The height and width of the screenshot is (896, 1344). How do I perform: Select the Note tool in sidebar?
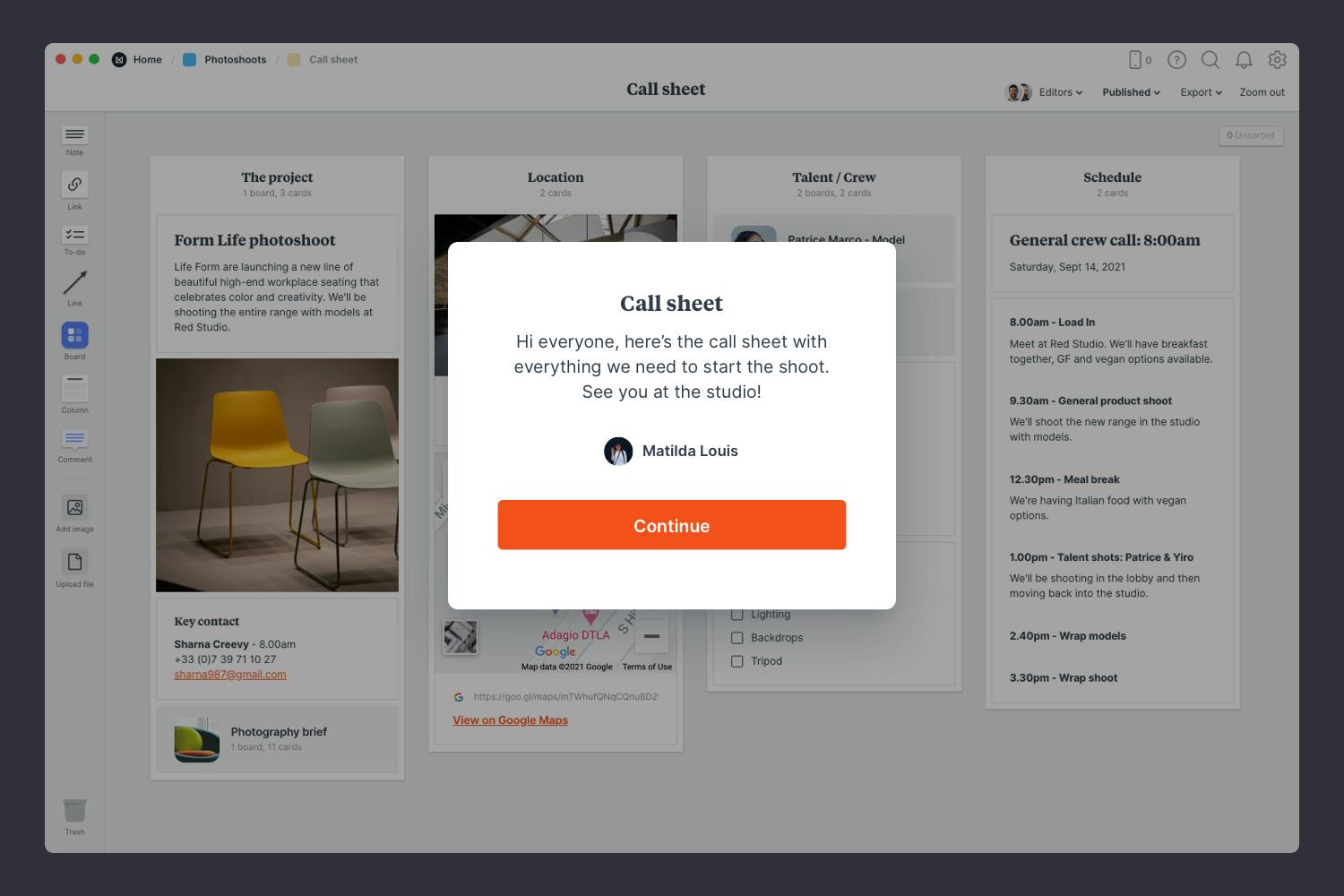(74, 135)
